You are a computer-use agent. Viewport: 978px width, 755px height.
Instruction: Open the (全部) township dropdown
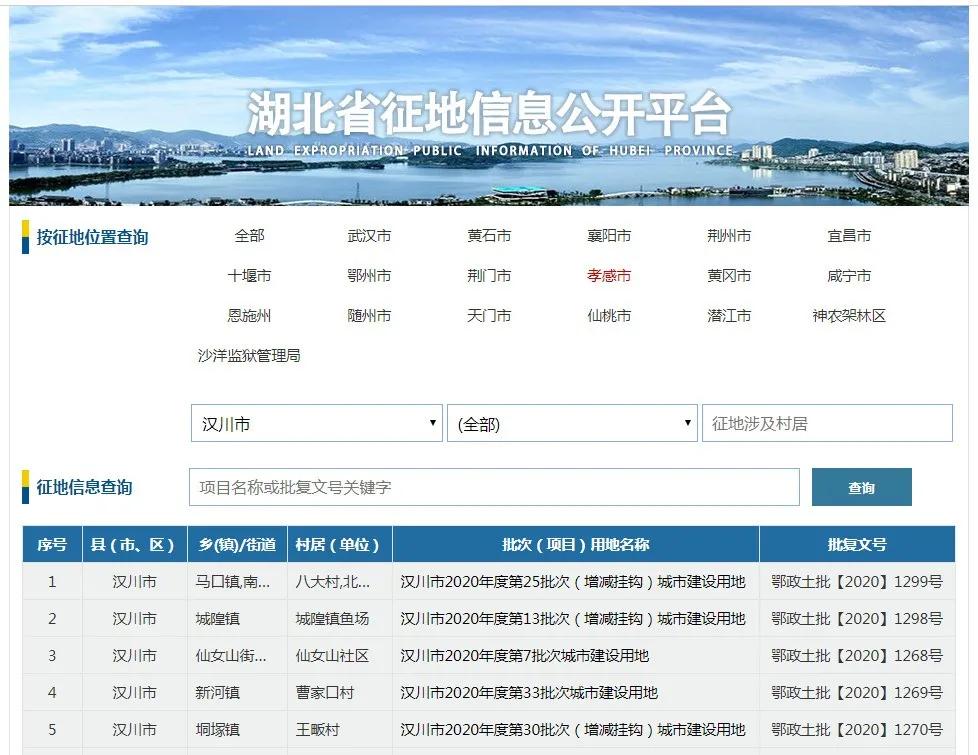[x=572, y=423]
